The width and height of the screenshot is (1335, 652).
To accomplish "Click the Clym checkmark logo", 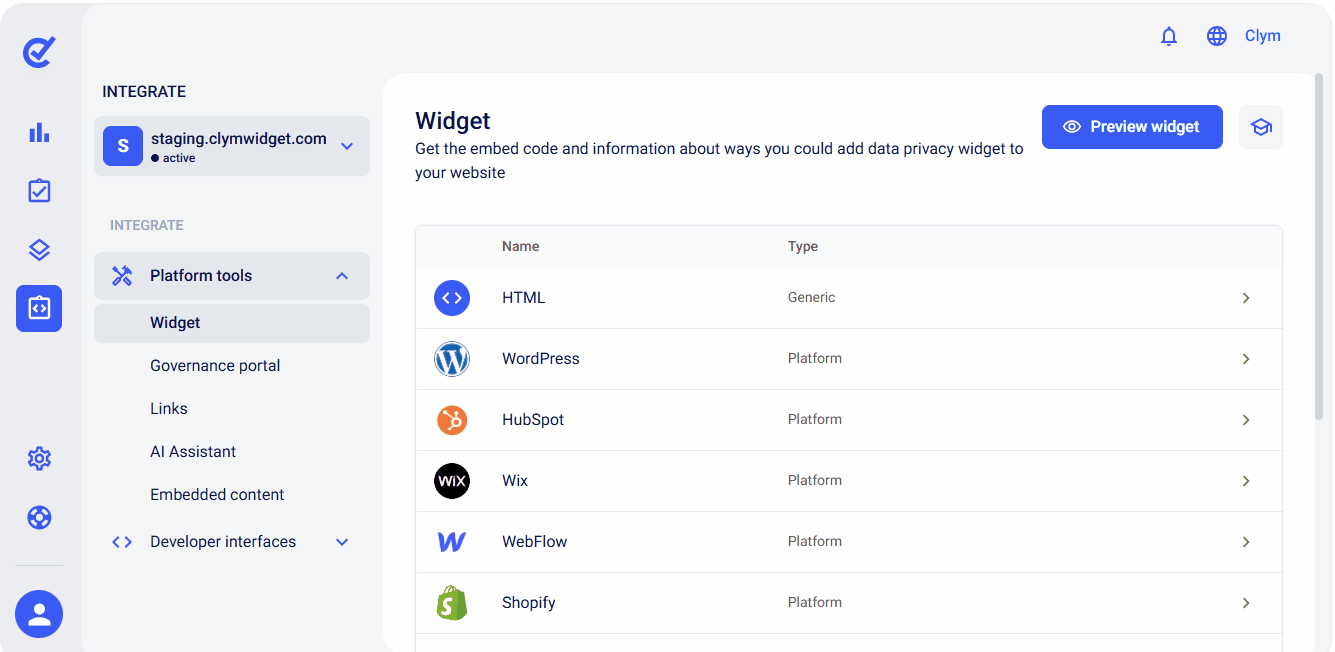I will (39, 51).
